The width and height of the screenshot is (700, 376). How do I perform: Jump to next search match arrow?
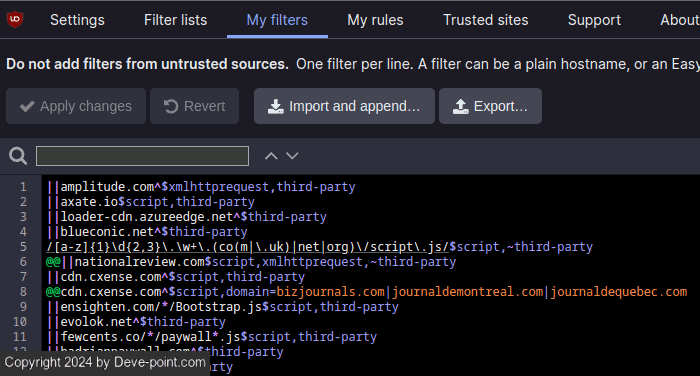(292, 156)
